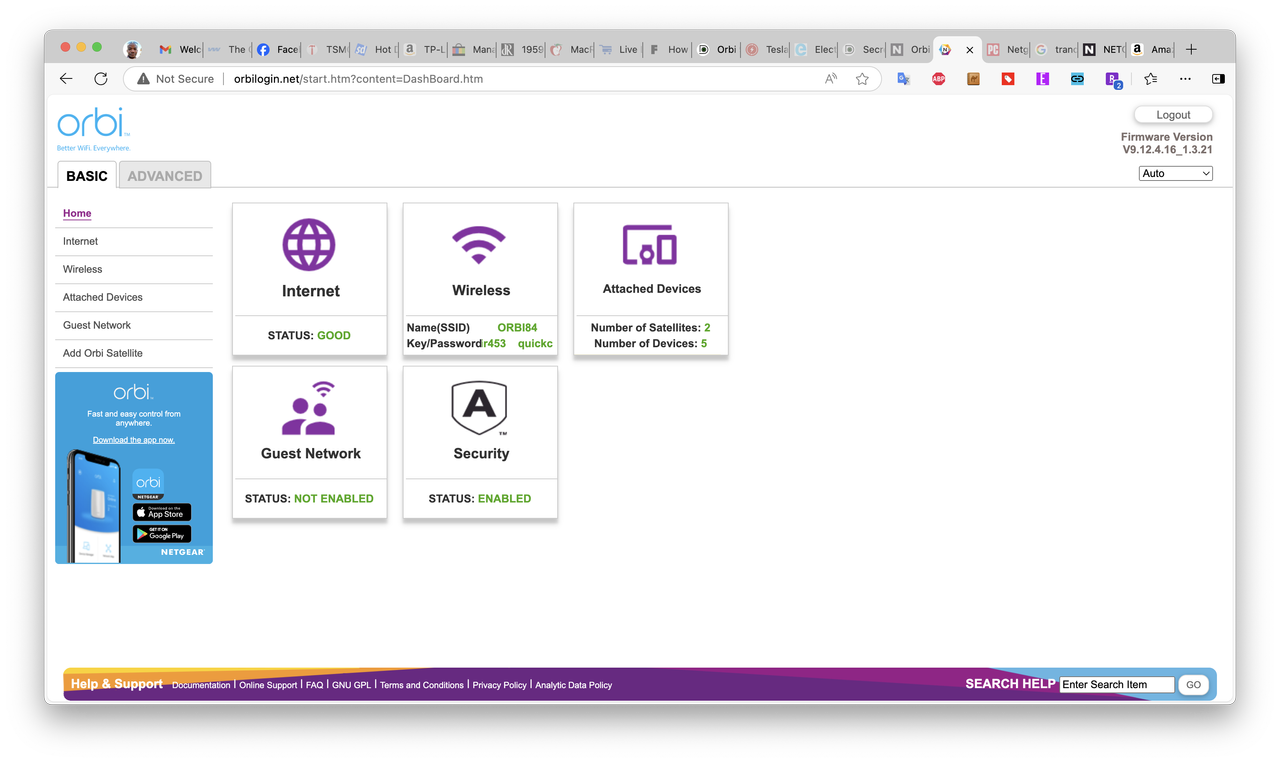Screen dimensions: 1280x763
Task: Click the GO search button
Action: 1193,685
